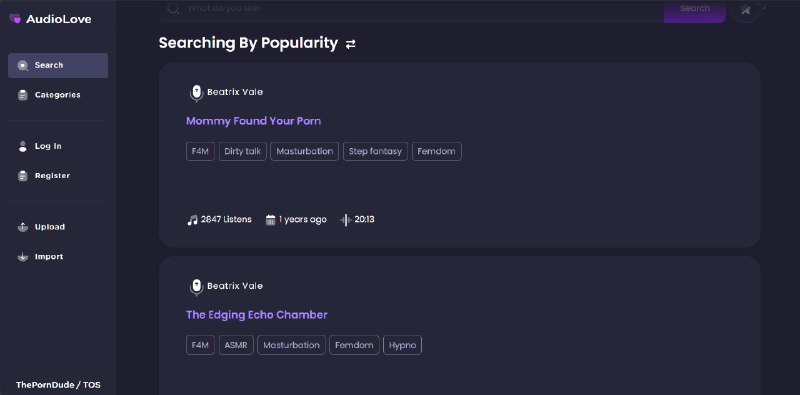Toggle the sort order swap arrows icon
Viewport: 800px width, 395px height.
point(351,44)
